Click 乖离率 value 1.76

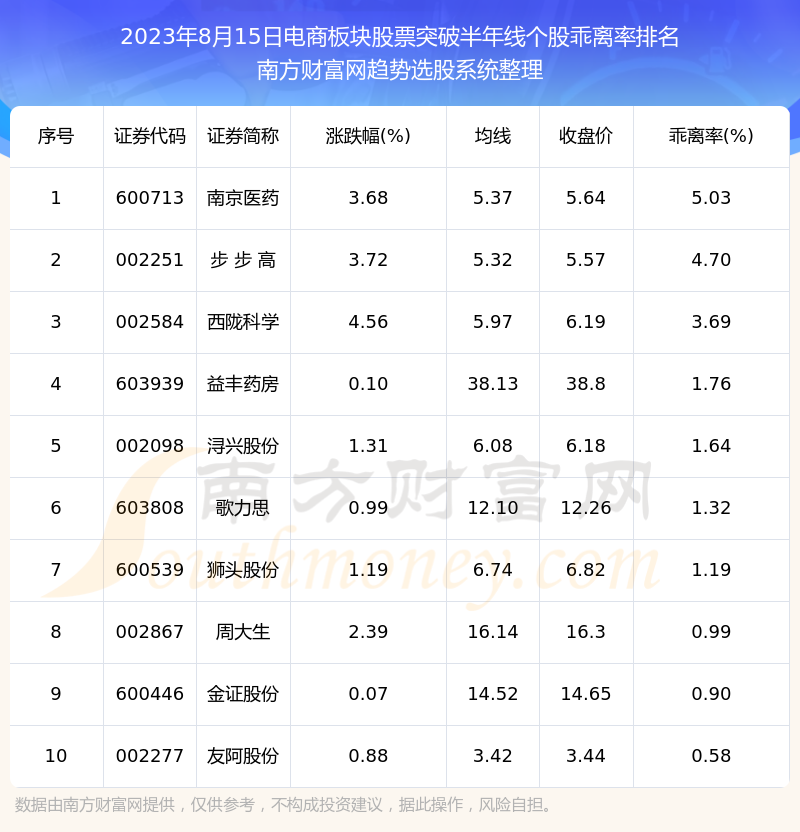(x=711, y=384)
